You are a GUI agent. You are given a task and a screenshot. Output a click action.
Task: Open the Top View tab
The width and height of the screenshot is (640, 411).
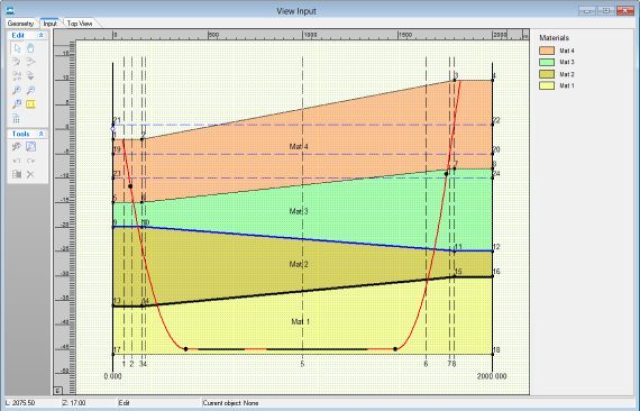[x=80, y=24]
